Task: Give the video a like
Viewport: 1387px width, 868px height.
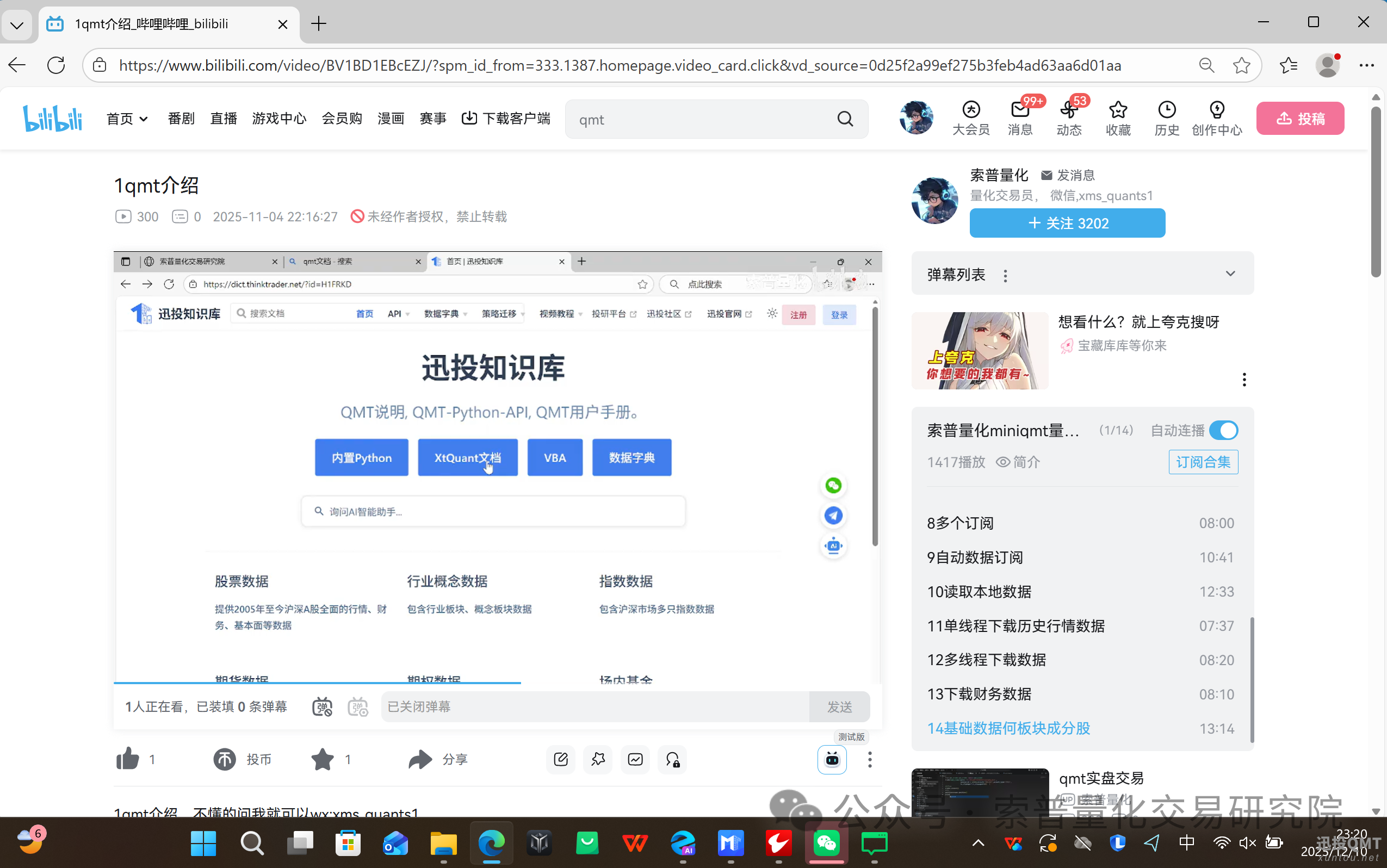Action: tap(128, 759)
